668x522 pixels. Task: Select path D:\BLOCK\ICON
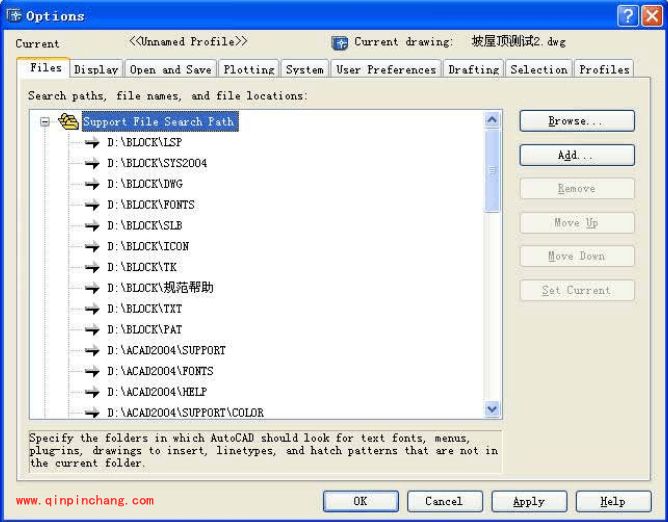pos(148,246)
